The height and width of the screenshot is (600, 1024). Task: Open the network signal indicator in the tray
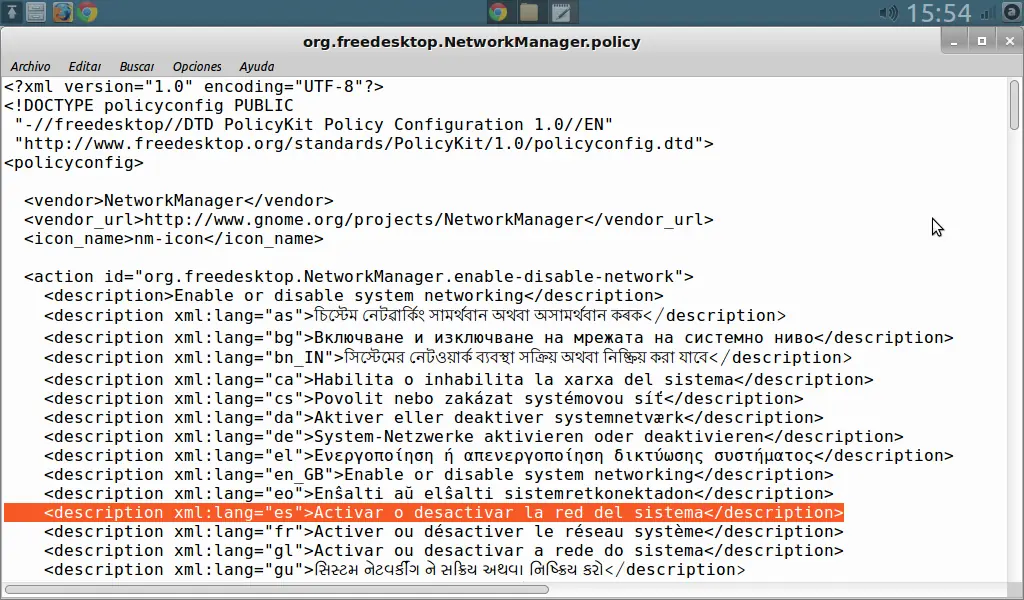(x=987, y=12)
